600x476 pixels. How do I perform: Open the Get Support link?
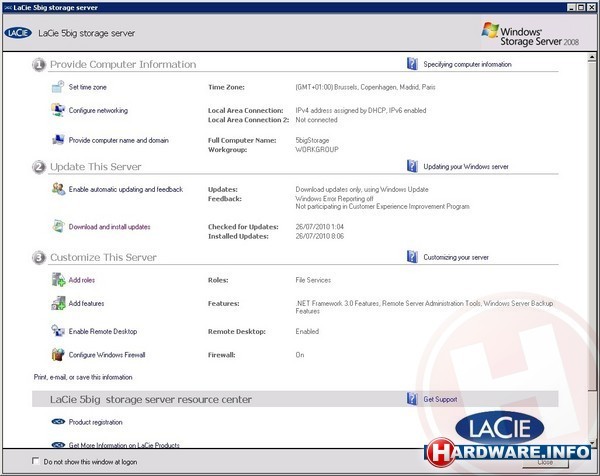pos(440,399)
